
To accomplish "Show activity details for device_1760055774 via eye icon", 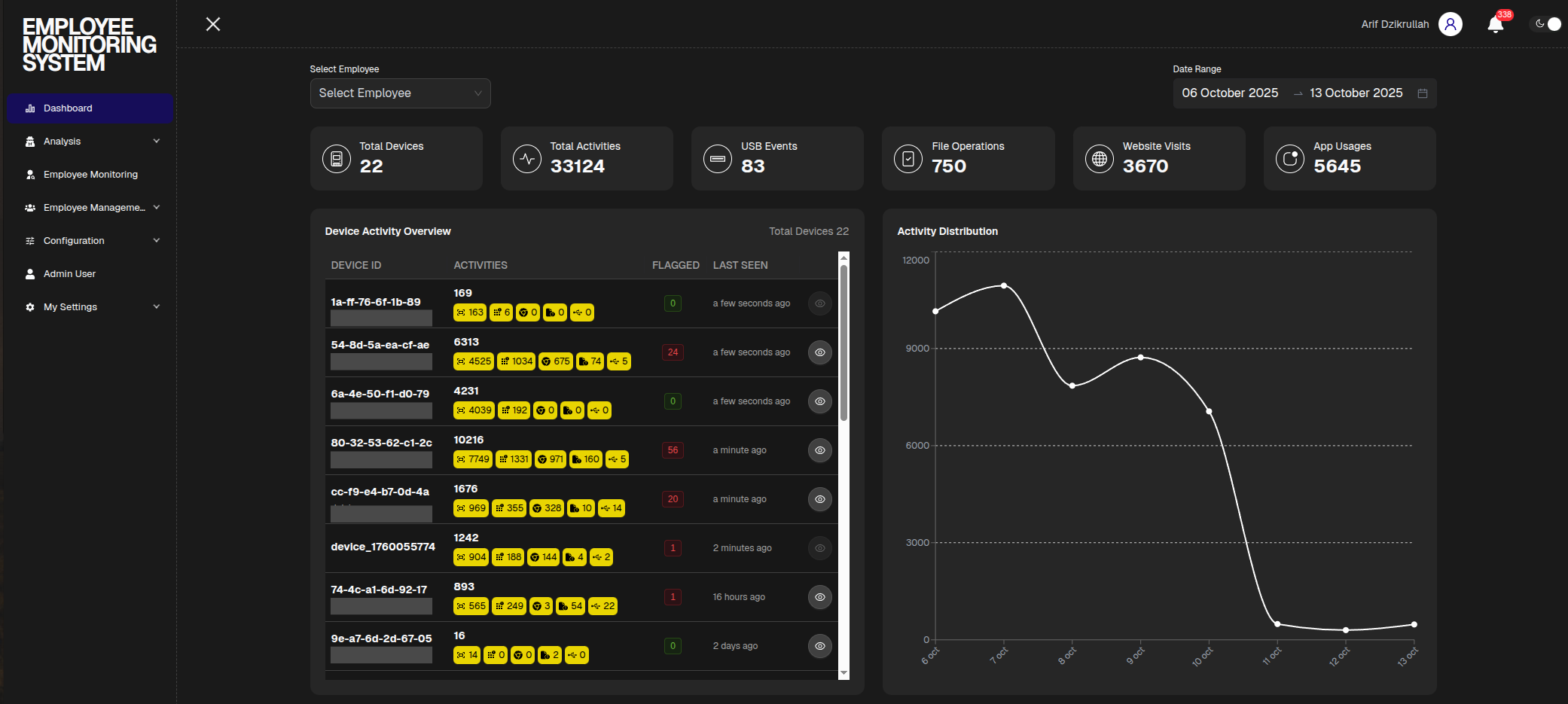I will click(819, 548).
